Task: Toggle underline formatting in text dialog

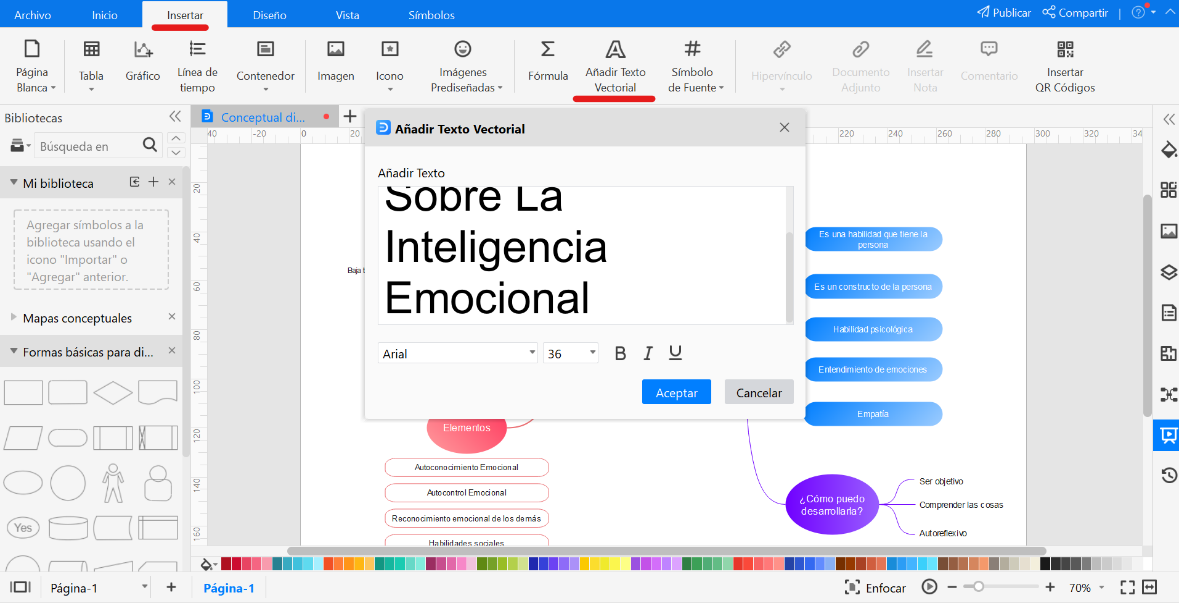Action: pos(675,352)
